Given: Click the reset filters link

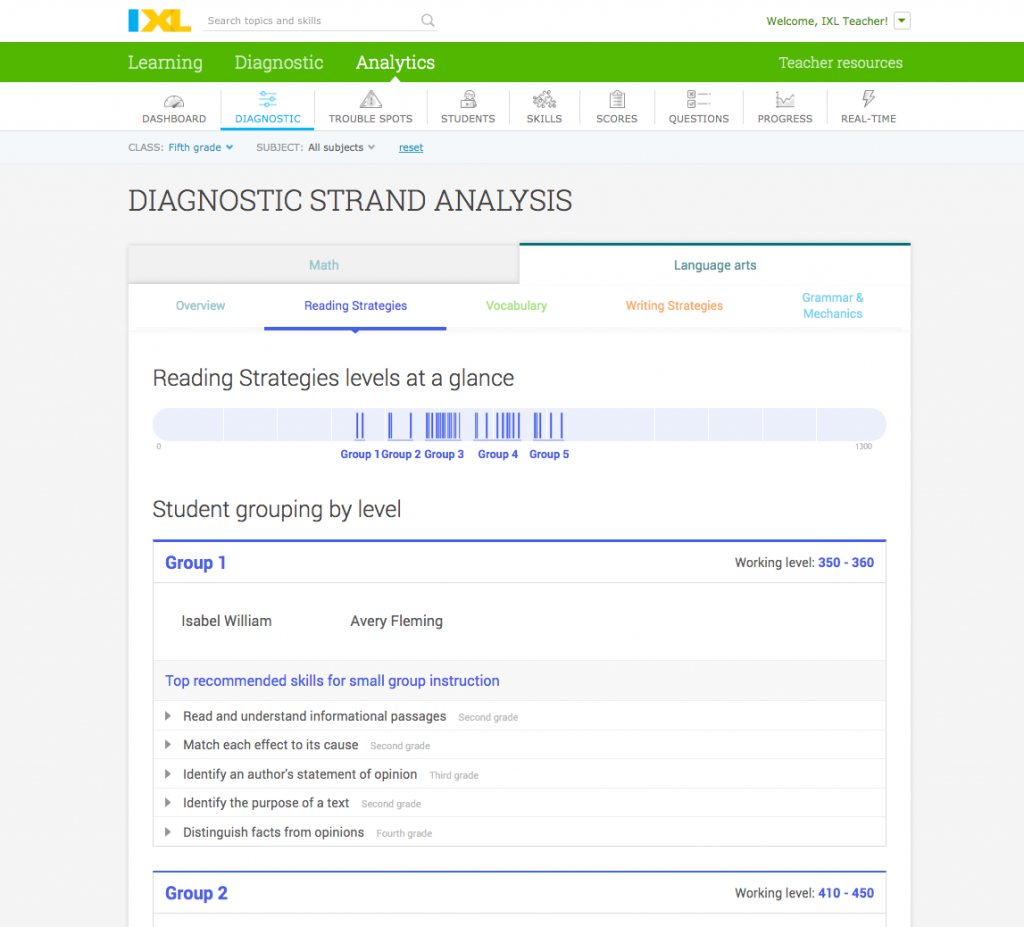Looking at the screenshot, I should coord(410,146).
